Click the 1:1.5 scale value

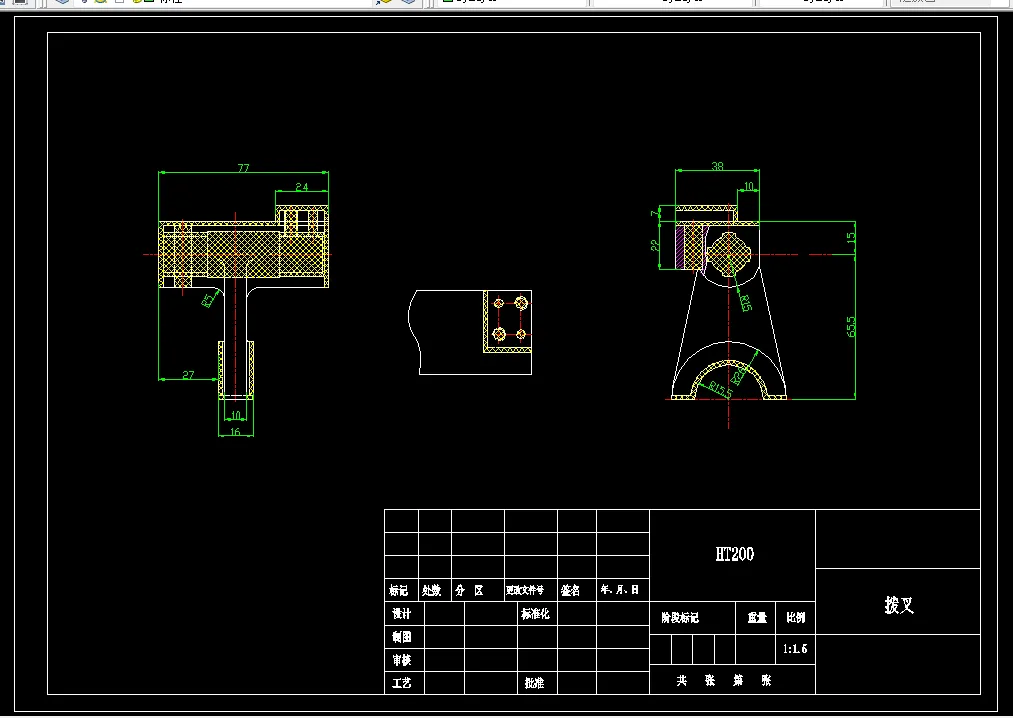795,649
